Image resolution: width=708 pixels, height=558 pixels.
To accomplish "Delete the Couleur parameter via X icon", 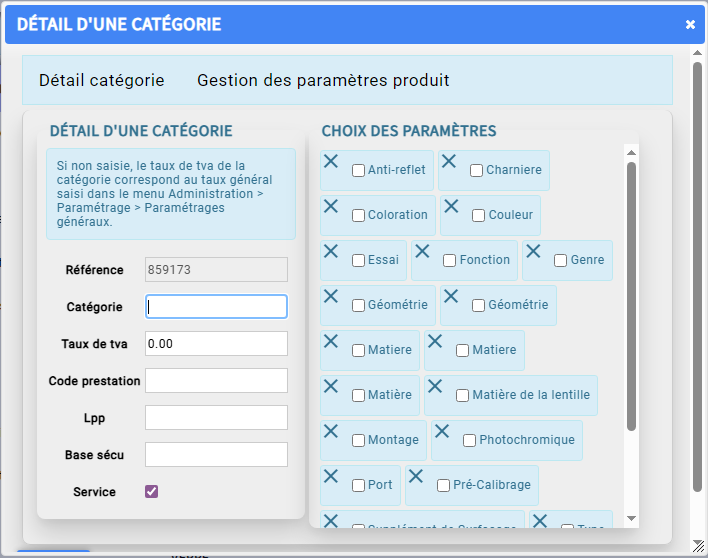I will 451,206.
